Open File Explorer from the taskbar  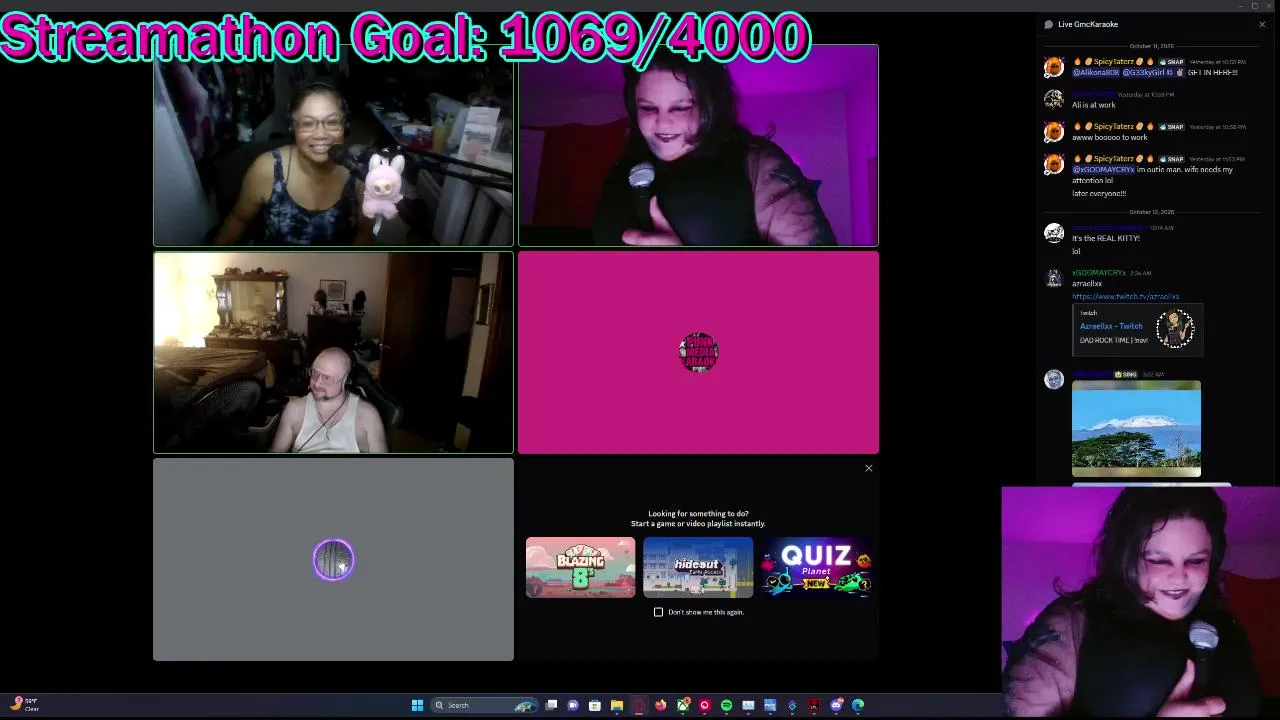click(x=617, y=705)
